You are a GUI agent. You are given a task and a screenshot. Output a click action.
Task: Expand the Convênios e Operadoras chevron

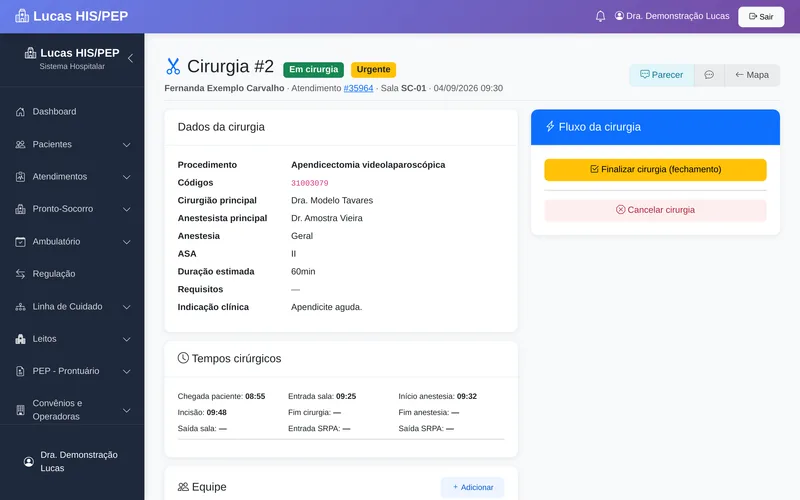(x=127, y=410)
